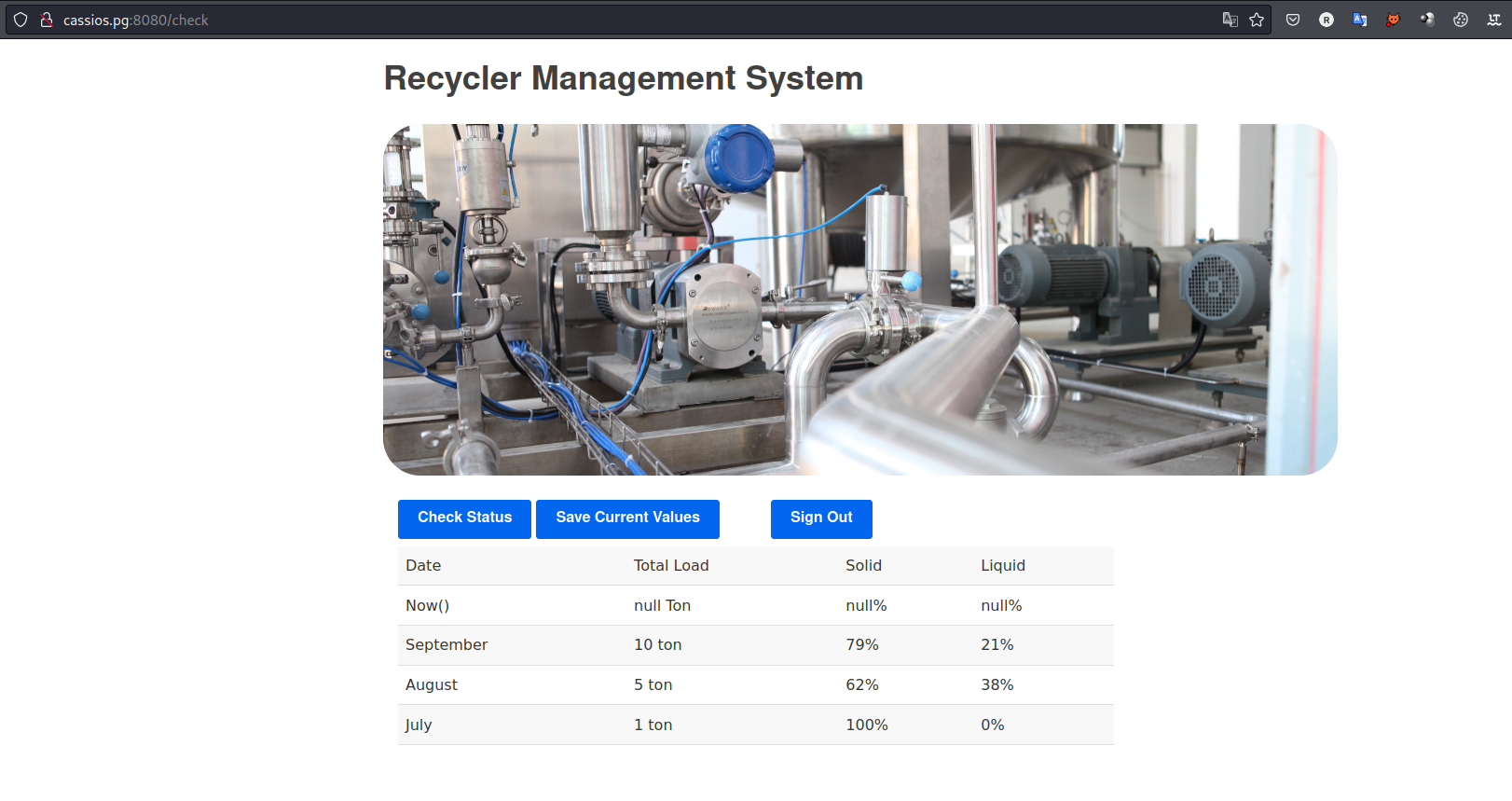Open the LanguageTool LT extension
This screenshot has height=801, width=1512.
[x=1494, y=20]
